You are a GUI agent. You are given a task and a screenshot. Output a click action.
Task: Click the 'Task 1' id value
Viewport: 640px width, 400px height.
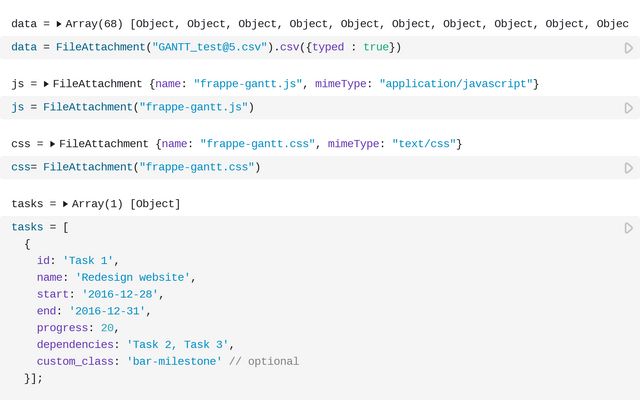[x=88, y=261]
